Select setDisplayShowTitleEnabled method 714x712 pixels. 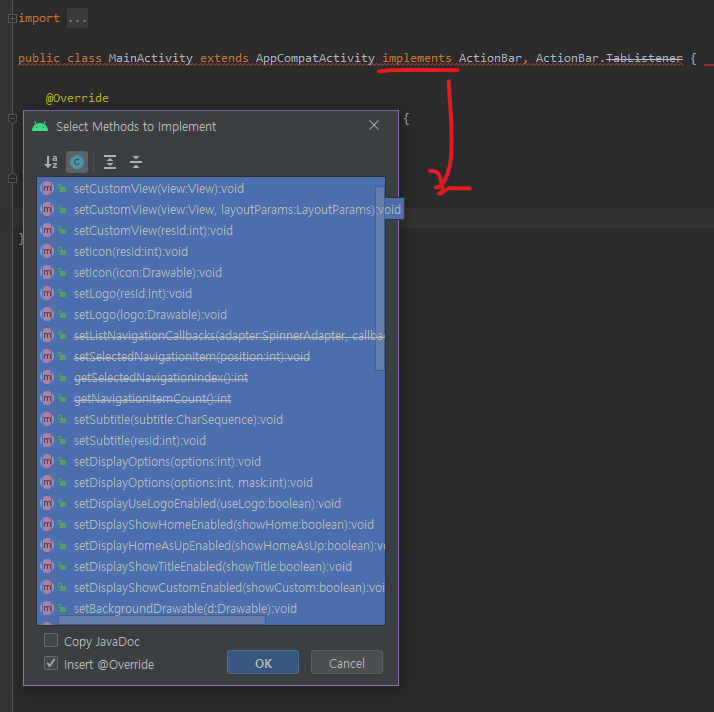click(211, 566)
